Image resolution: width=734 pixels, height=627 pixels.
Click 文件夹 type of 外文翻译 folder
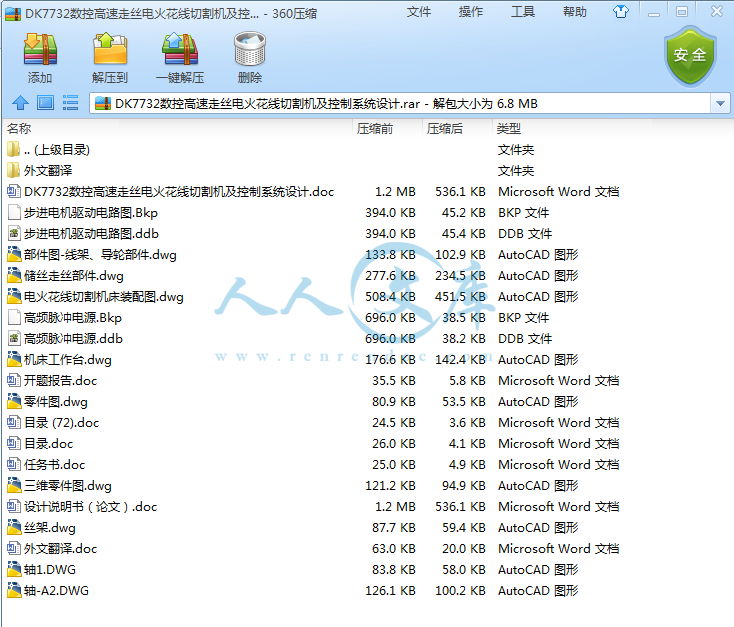click(516, 170)
